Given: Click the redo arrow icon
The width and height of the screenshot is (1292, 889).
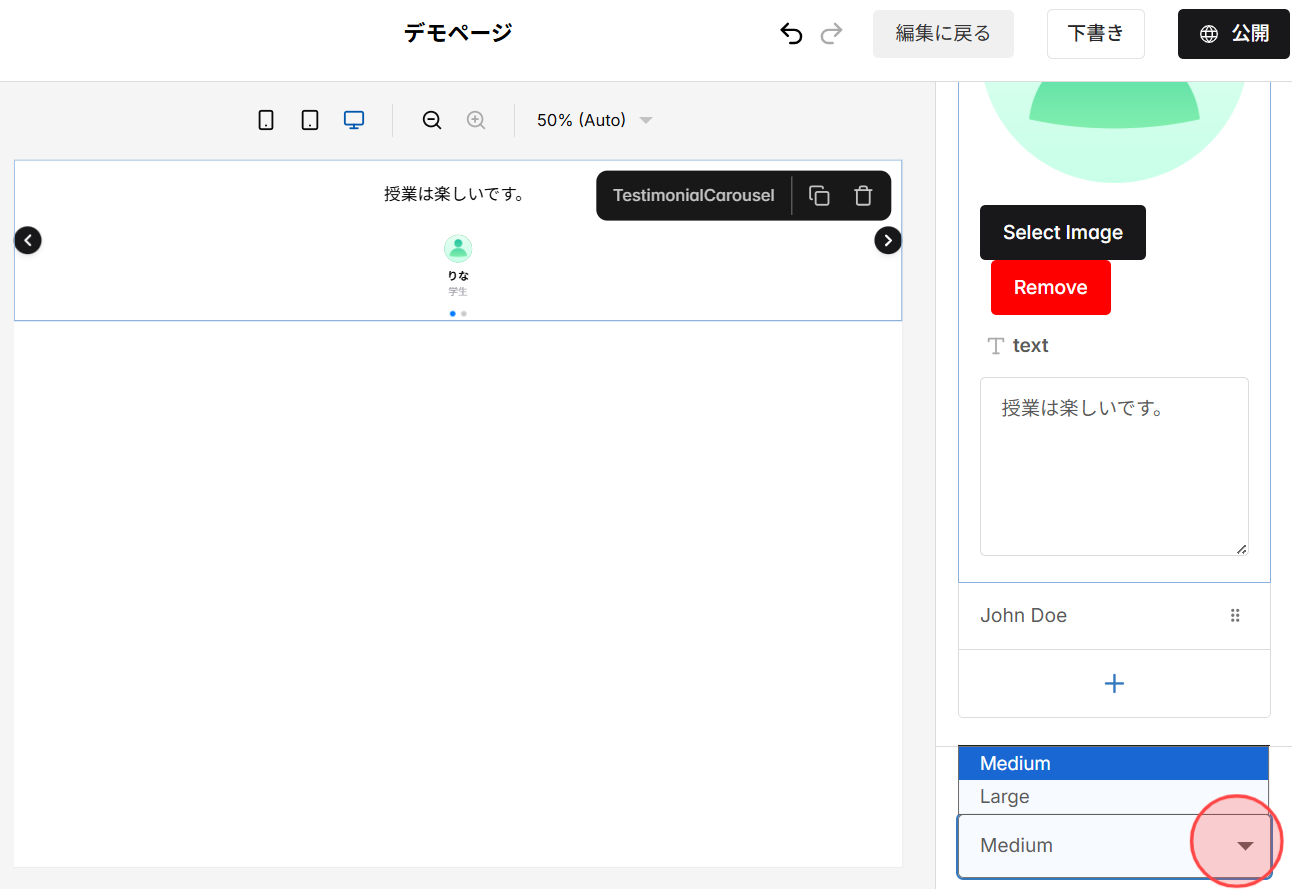Looking at the screenshot, I should [831, 33].
